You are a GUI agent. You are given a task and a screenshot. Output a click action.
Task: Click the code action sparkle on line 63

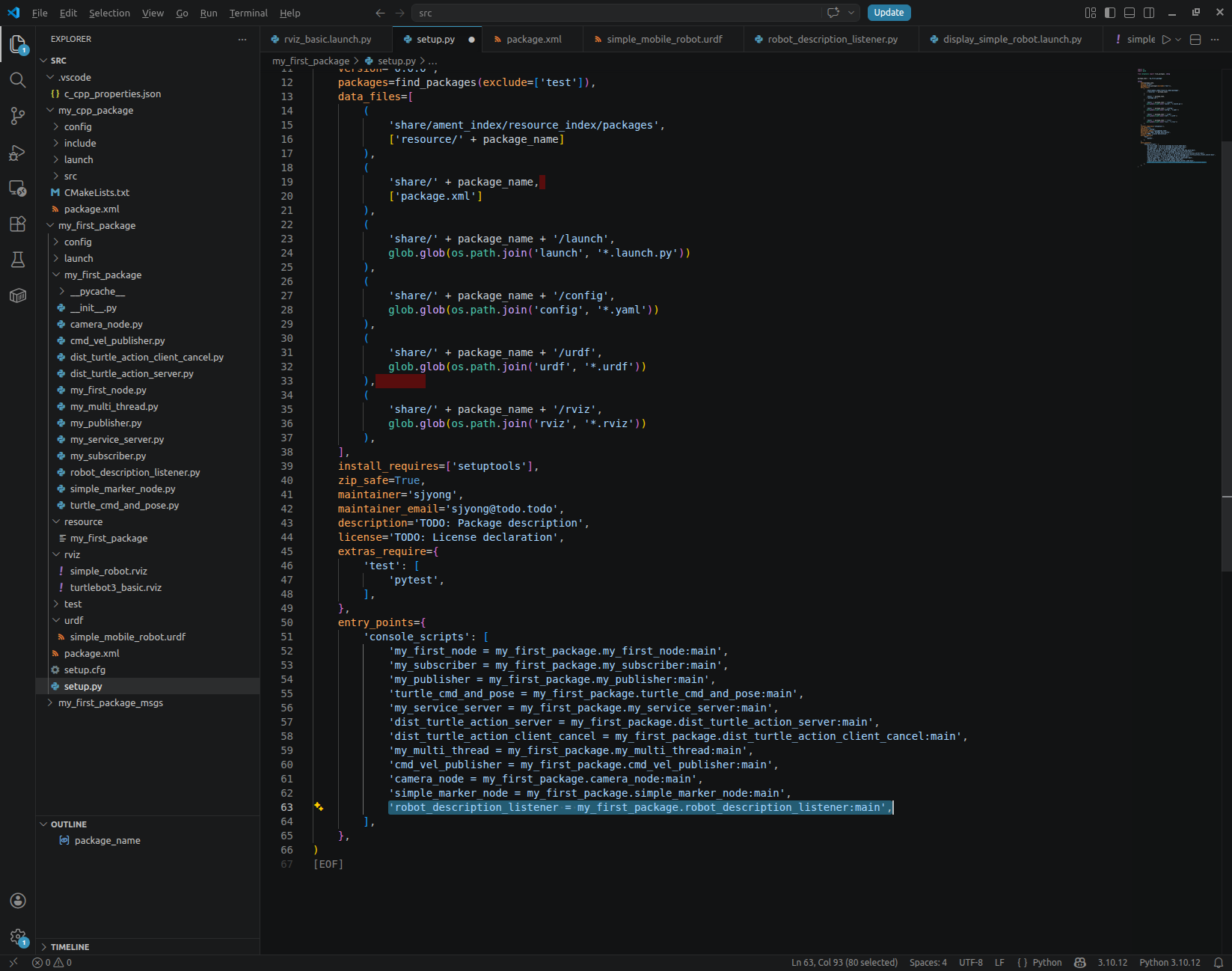tap(319, 806)
